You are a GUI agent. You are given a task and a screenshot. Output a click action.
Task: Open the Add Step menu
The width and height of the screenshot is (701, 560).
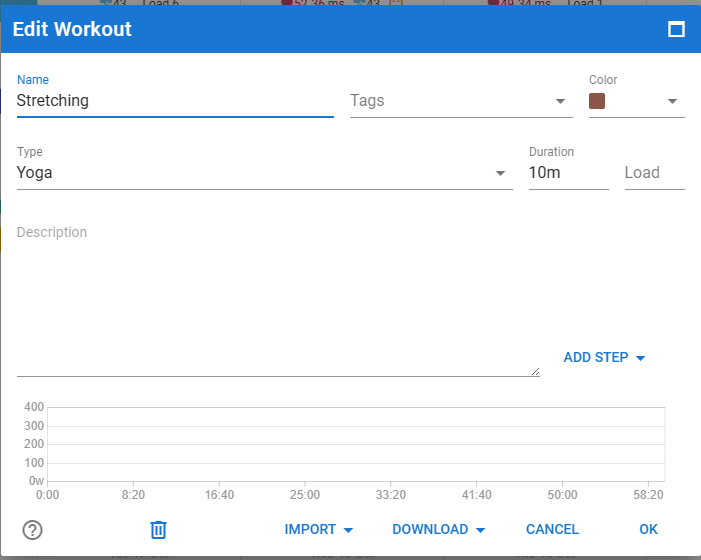pyautogui.click(x=604, y=358)
